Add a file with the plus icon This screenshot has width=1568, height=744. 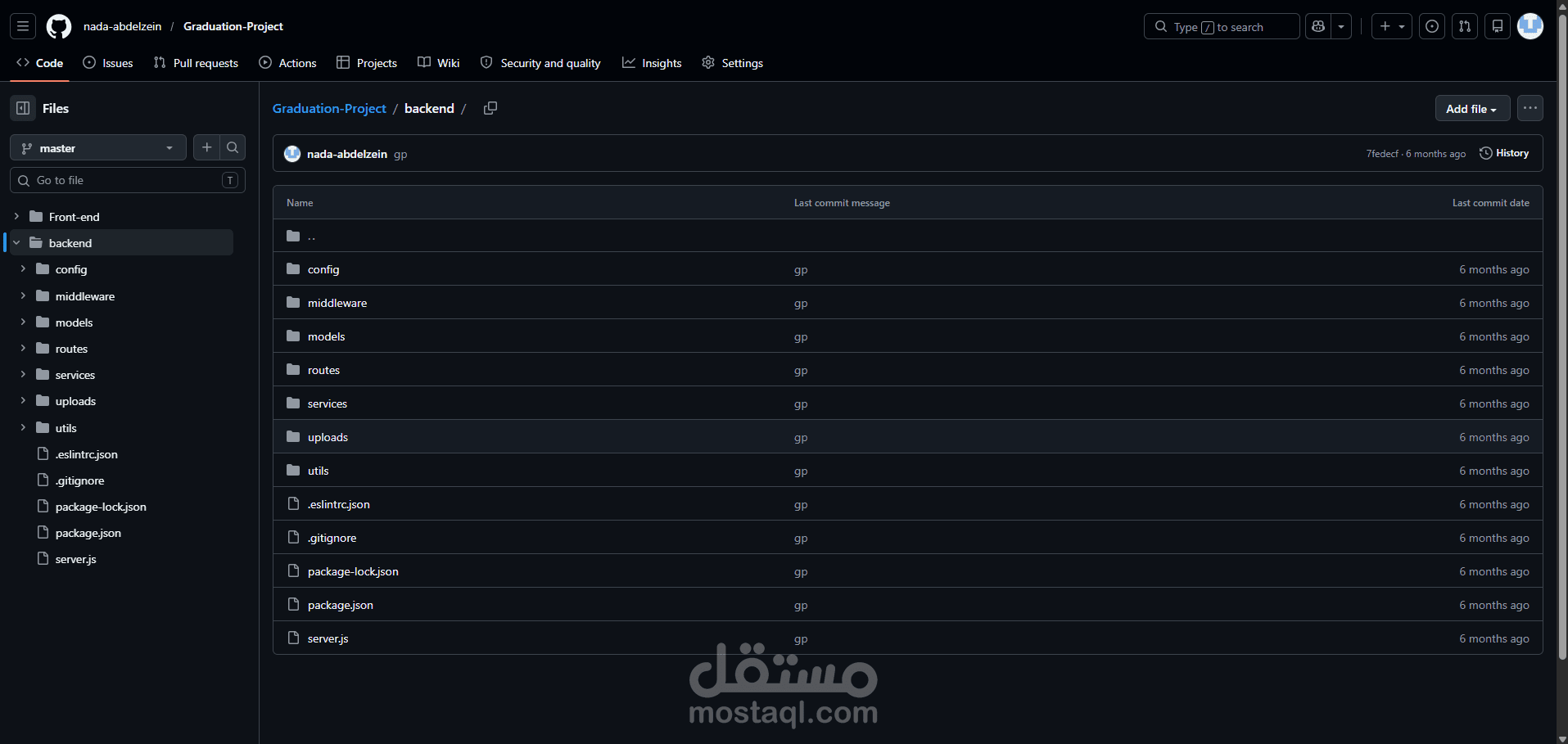click(207, 147)
